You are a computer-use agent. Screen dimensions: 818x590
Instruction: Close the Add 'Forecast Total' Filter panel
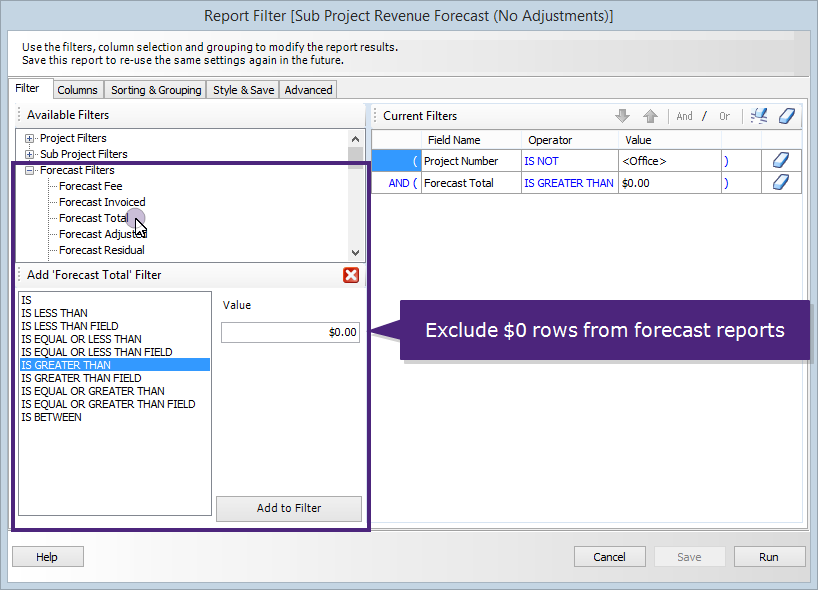tap(351, 275)
